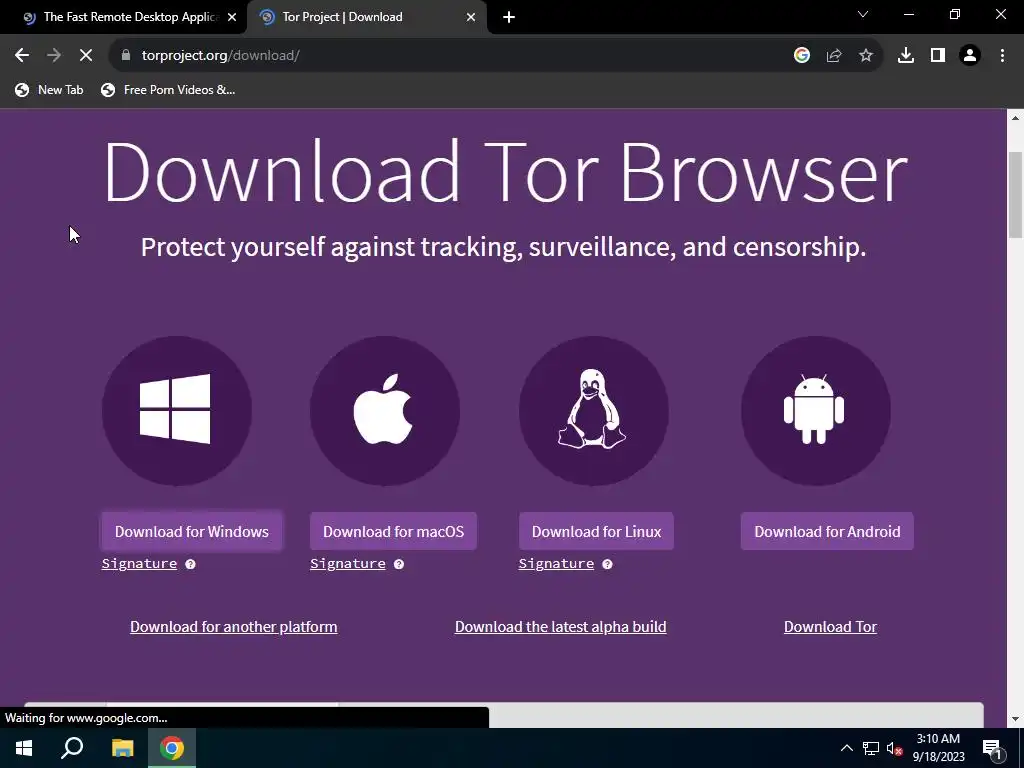Image resolution: width=1024 pixels, height=768 pixels.
Task: Click the page vertical scrollbar thumb
Action: [1015, 195]
